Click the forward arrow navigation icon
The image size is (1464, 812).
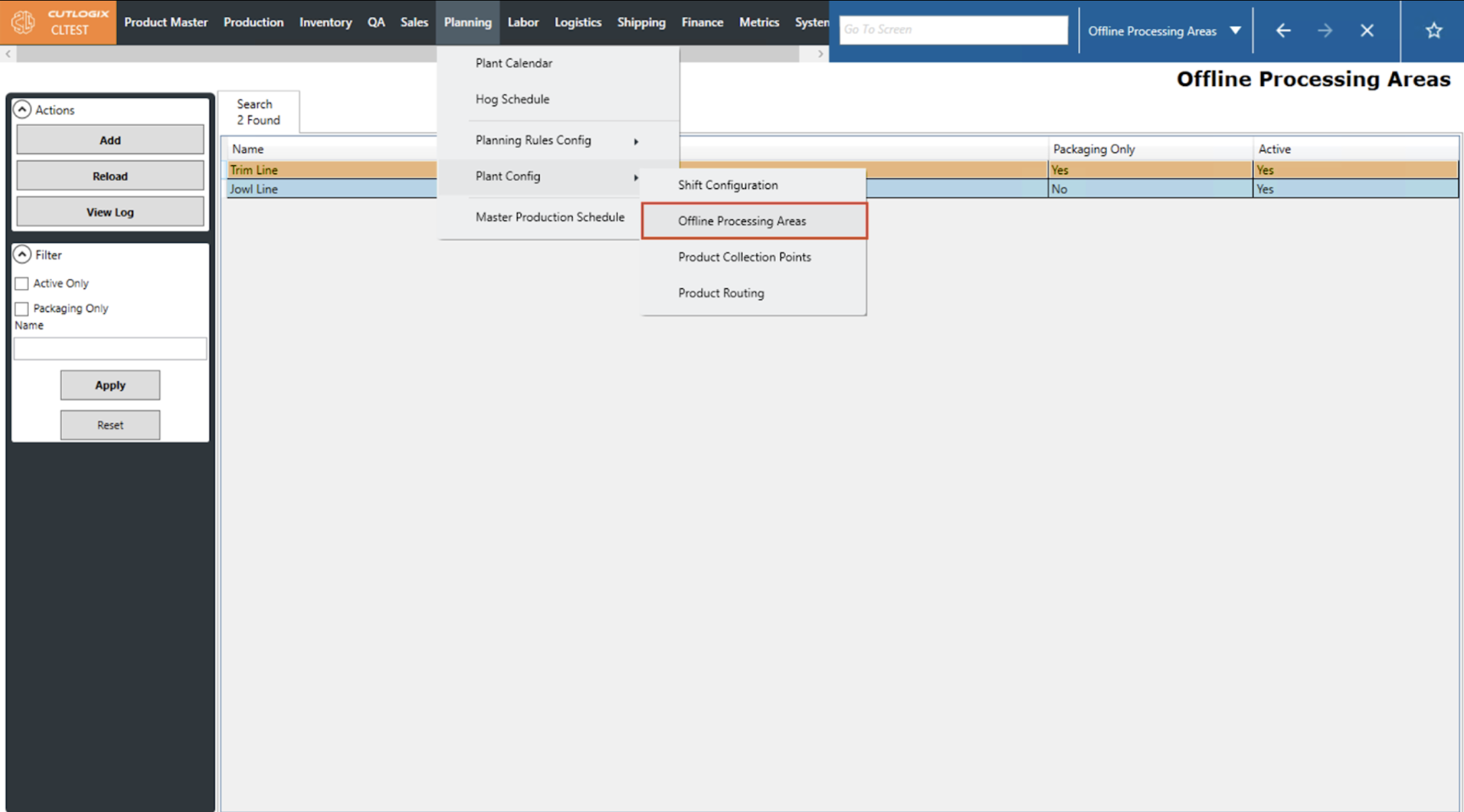[1325, 31]
